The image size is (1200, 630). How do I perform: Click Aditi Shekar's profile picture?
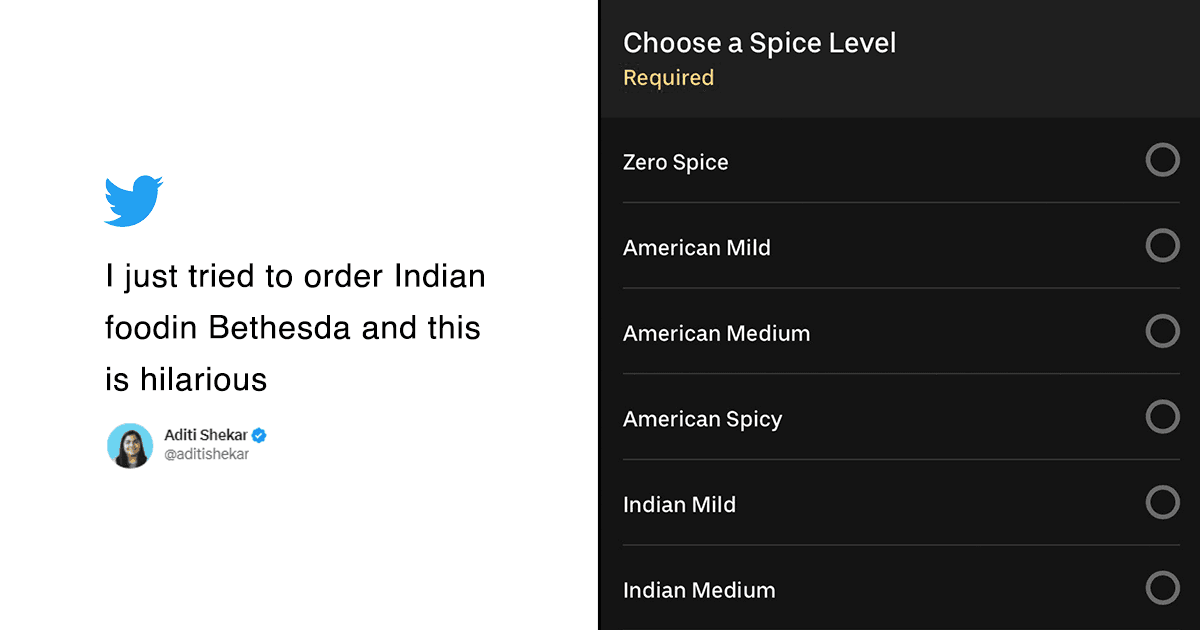(130, 443)
